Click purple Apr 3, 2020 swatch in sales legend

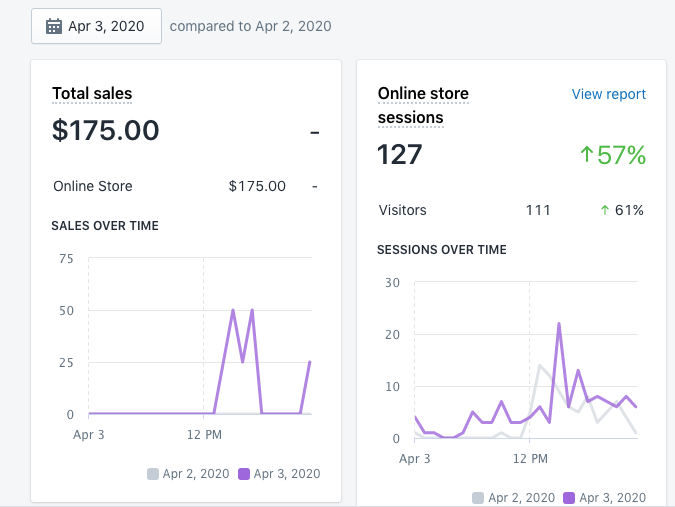click(244, 474)
